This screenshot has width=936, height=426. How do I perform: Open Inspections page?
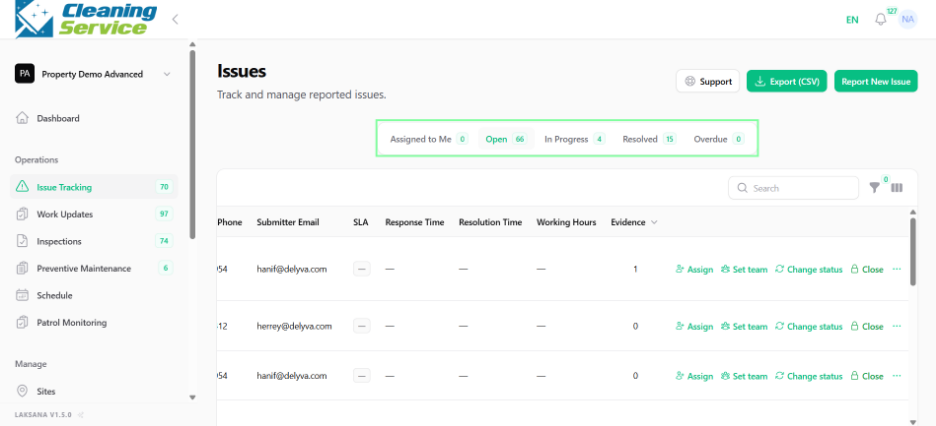tap(94, 241)
